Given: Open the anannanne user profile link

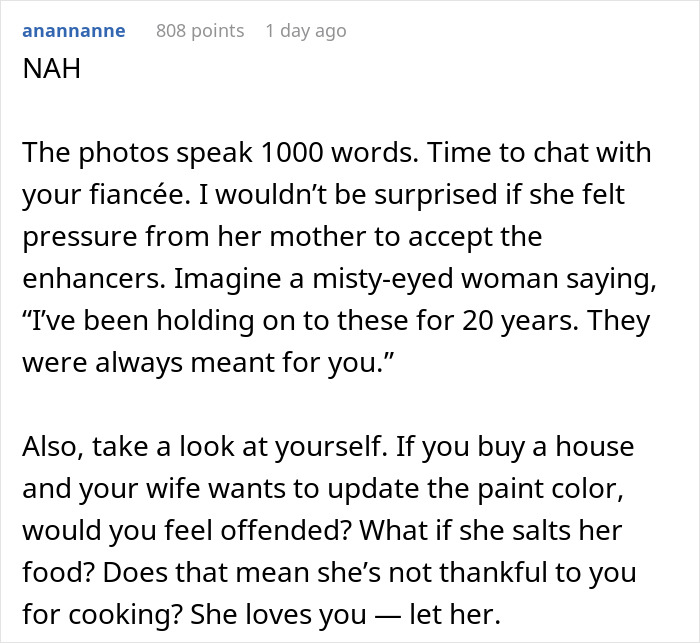Looking at the screenshot, I should (x=74, y=31).
